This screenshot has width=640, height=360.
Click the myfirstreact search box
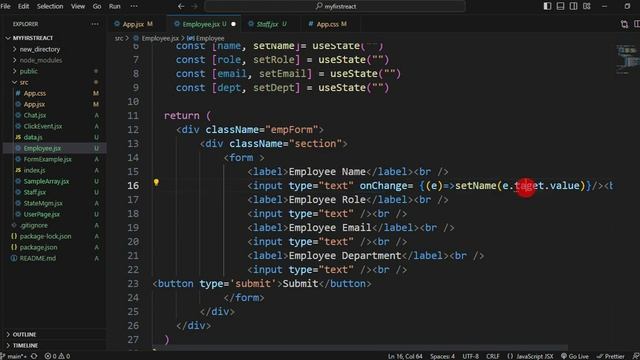335,6
